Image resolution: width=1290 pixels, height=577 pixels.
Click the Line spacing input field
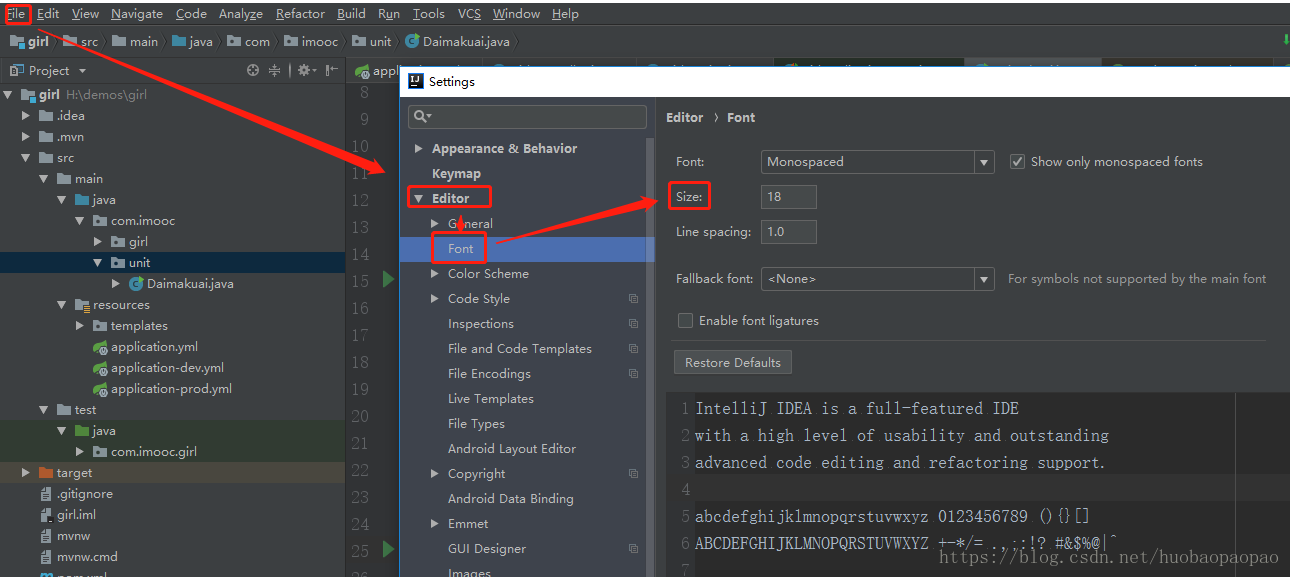[x=788, y=232]
